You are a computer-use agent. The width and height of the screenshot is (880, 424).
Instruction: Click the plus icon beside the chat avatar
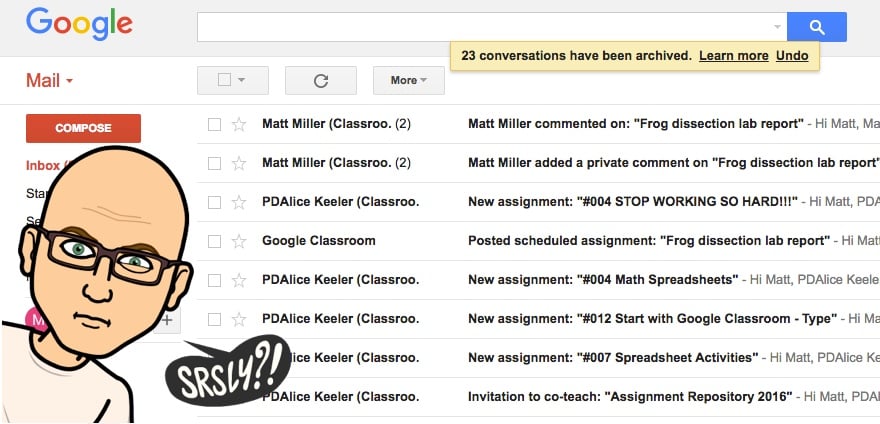coord(167,321)
